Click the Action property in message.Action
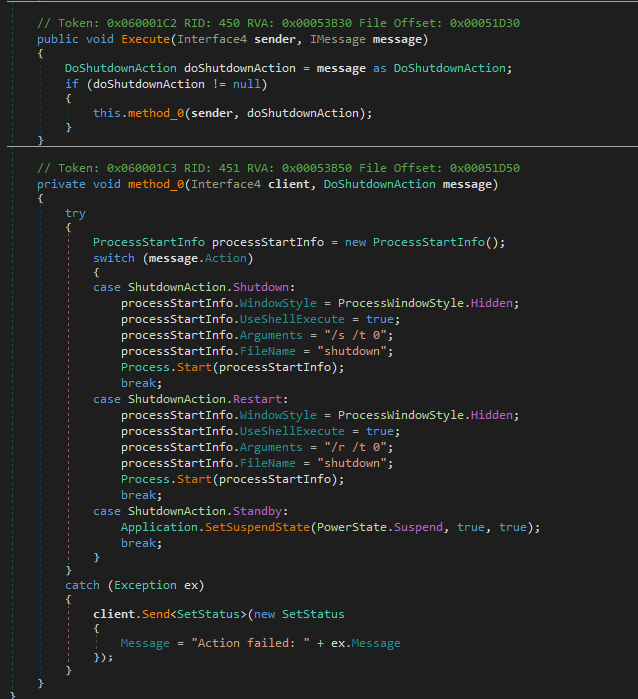638x699 pixels. coord(226,258)
